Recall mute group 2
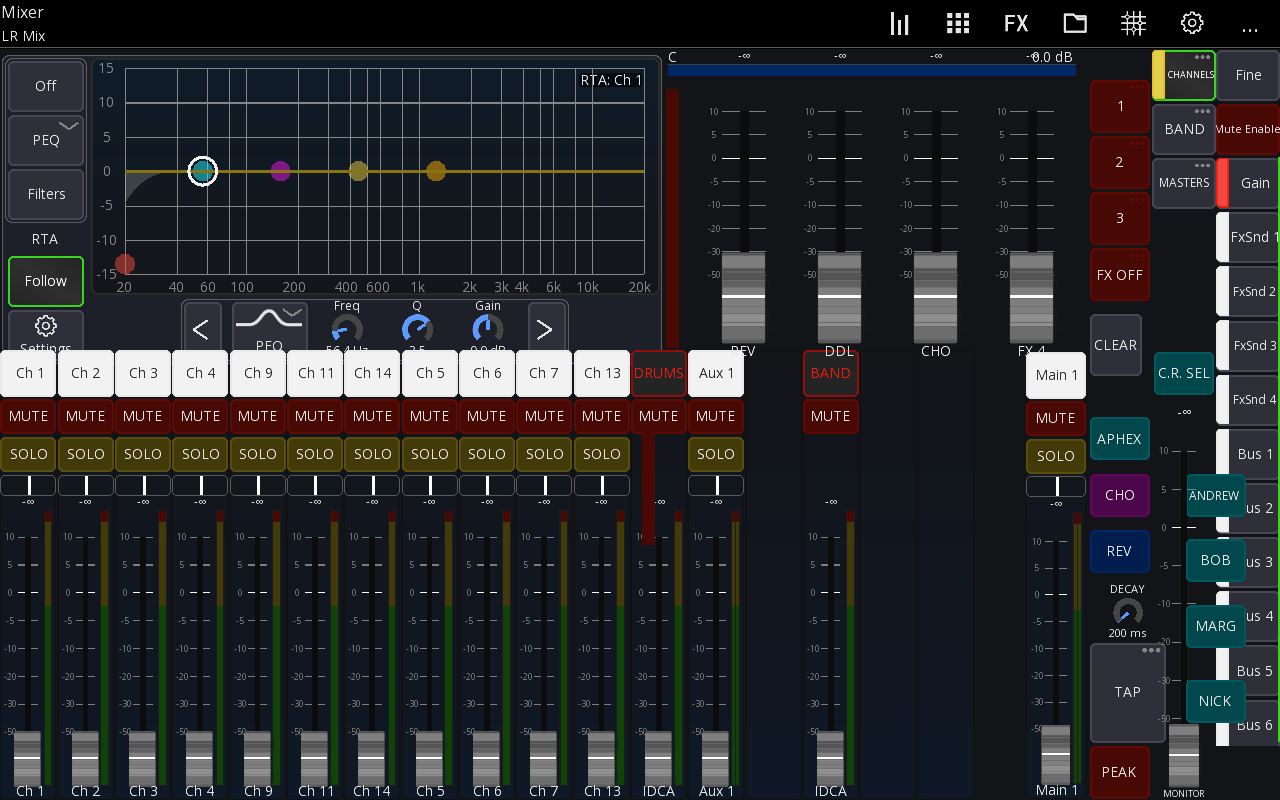This screenshot has width=1280, height=800. (1120, 162)
